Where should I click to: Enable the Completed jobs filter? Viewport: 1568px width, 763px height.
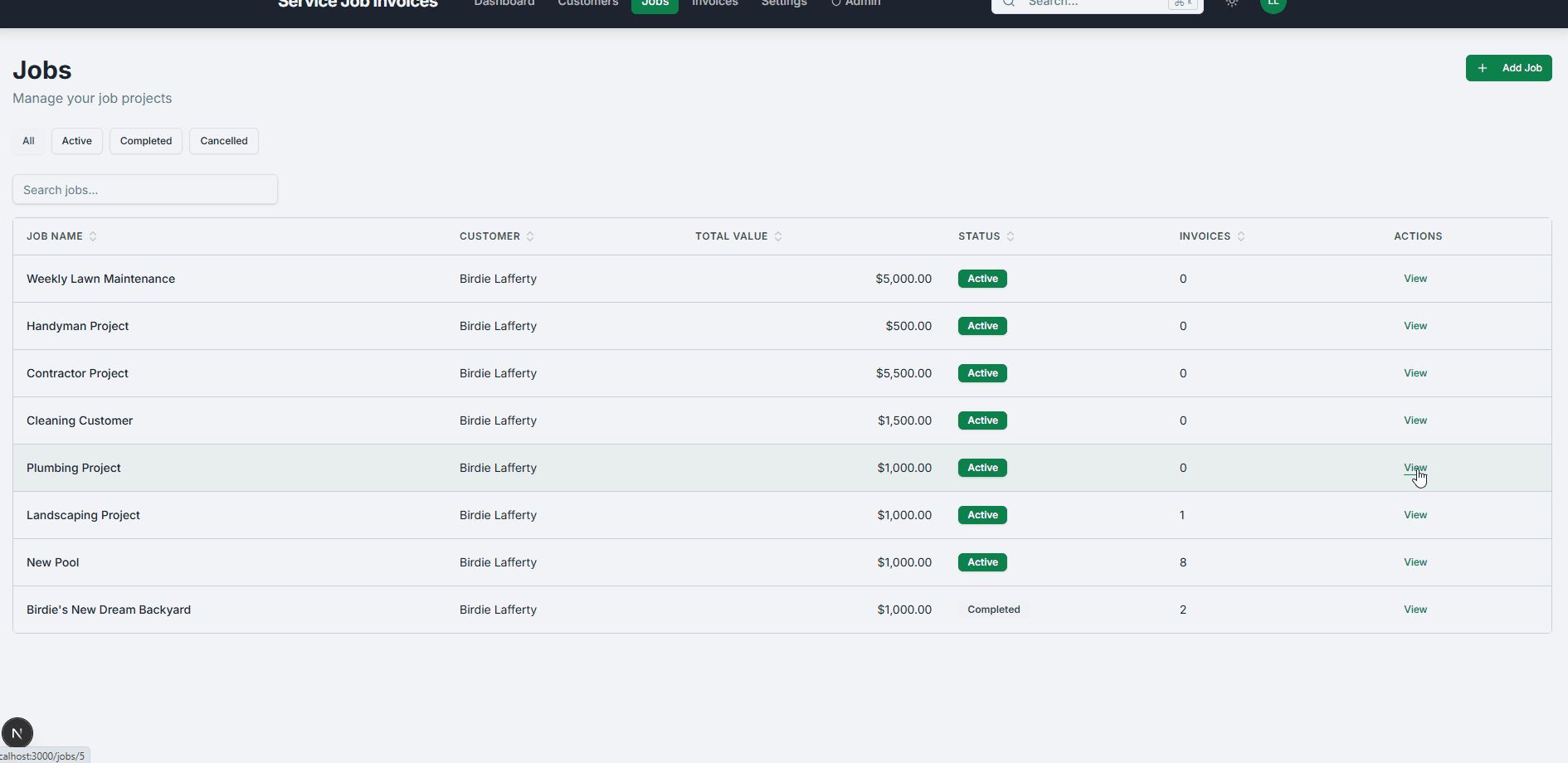coord(145,141)
